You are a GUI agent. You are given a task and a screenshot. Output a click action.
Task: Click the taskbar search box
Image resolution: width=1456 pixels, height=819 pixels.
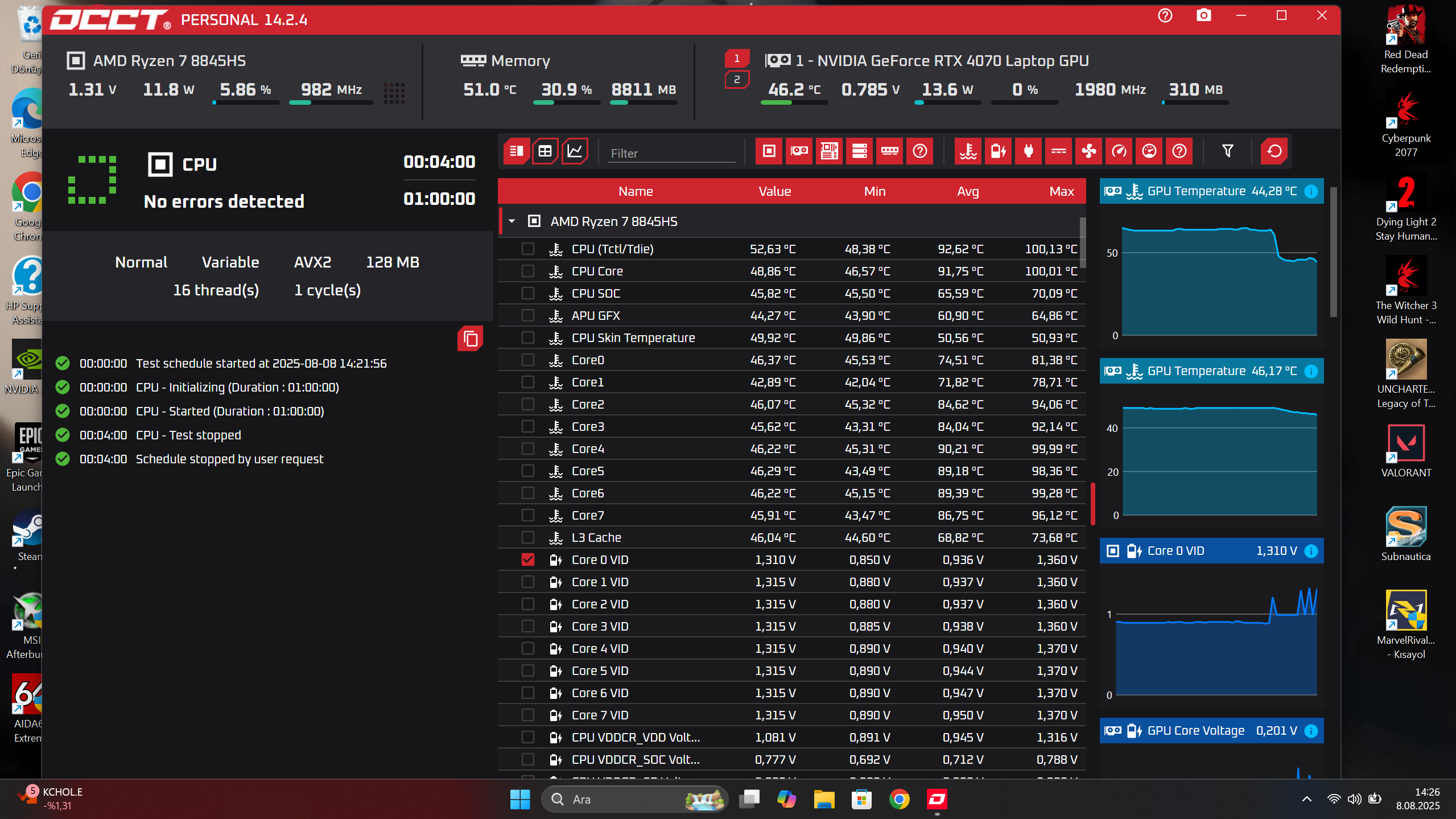click(635, 799)
